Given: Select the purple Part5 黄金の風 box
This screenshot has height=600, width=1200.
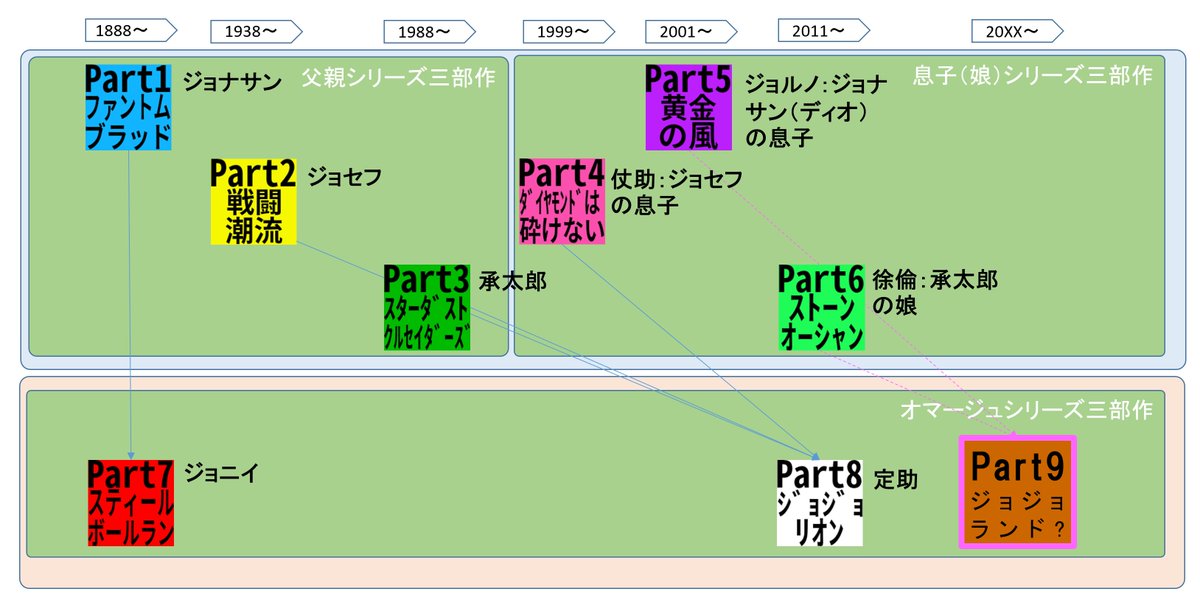Looking at the screenshot, I should 689,107.
